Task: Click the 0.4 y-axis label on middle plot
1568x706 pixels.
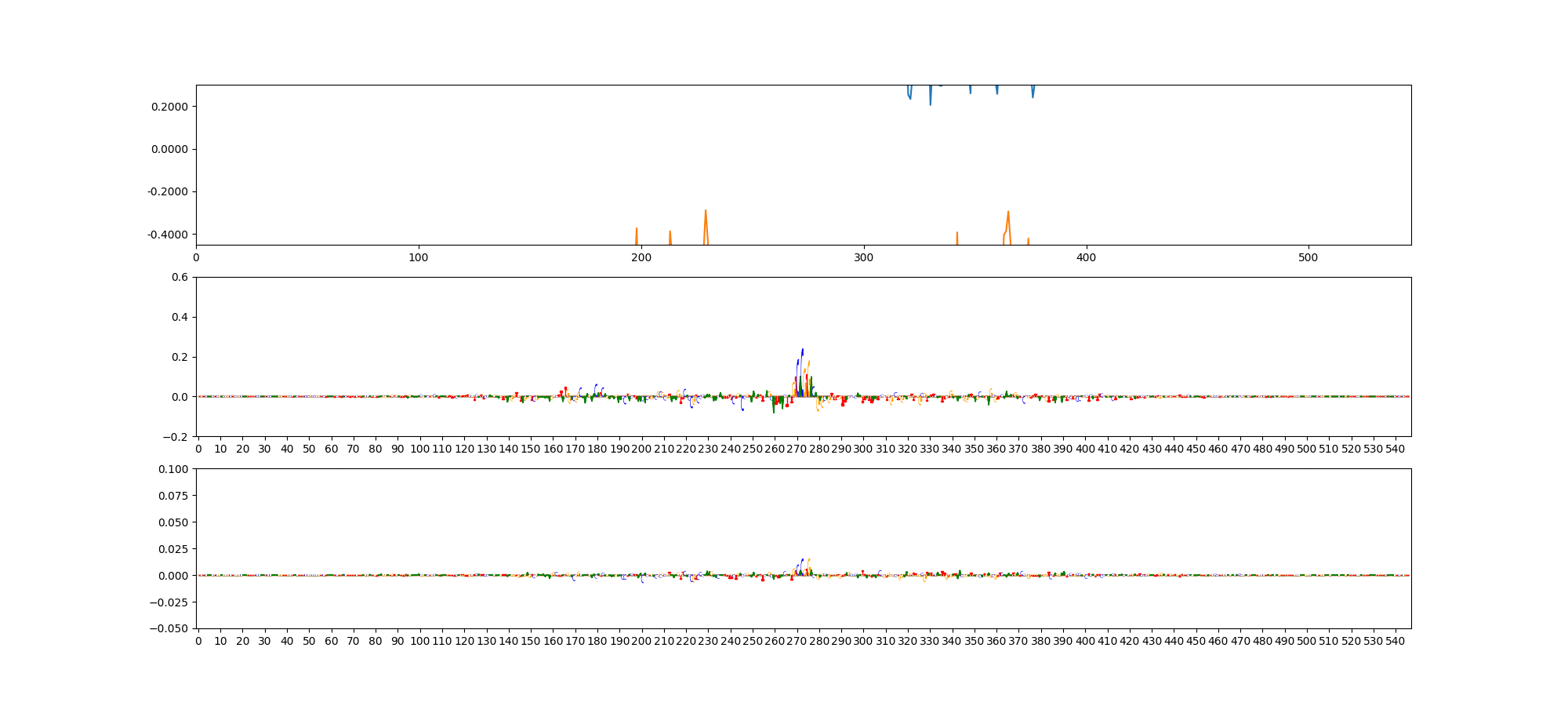Action: [180, 317]
